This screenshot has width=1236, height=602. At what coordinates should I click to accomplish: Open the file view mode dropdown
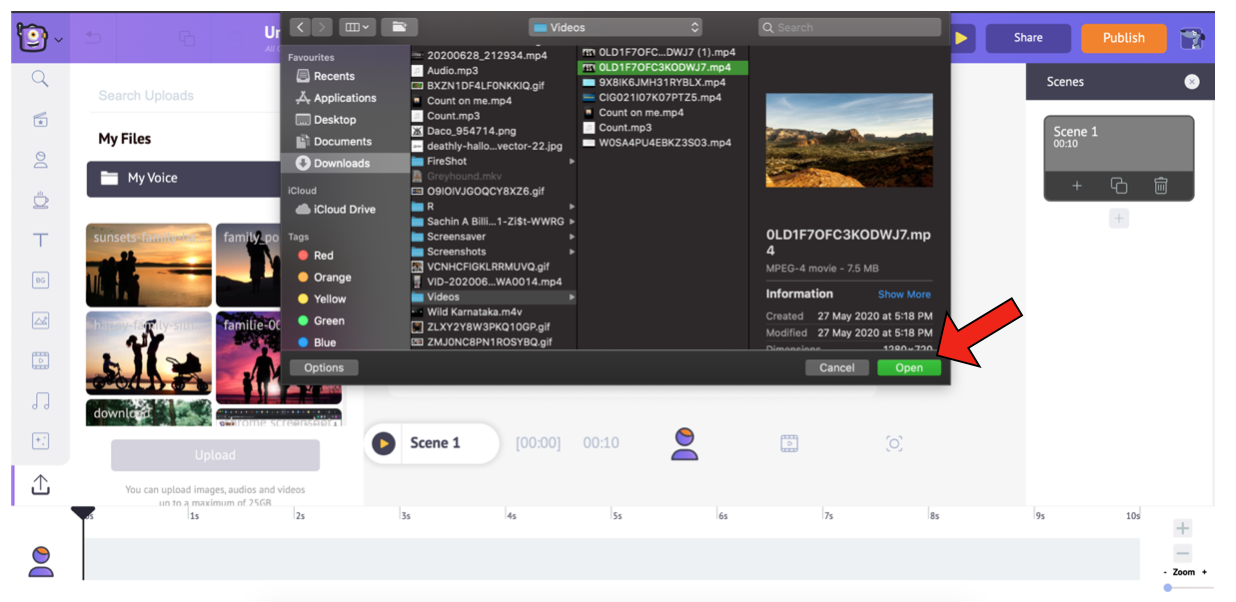(x=355, y=27)
